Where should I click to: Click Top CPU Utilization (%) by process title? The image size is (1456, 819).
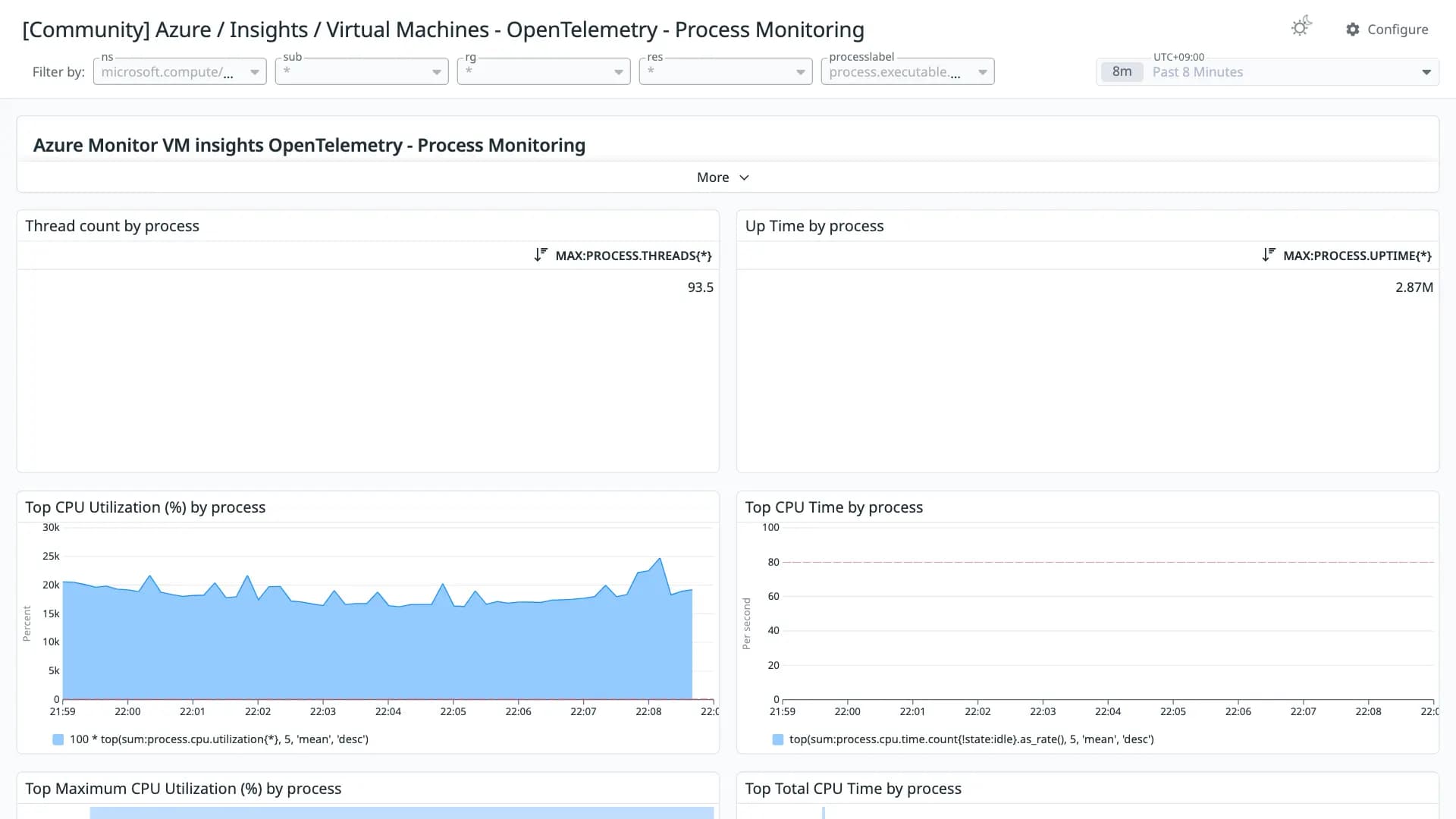tap(146, 507)
